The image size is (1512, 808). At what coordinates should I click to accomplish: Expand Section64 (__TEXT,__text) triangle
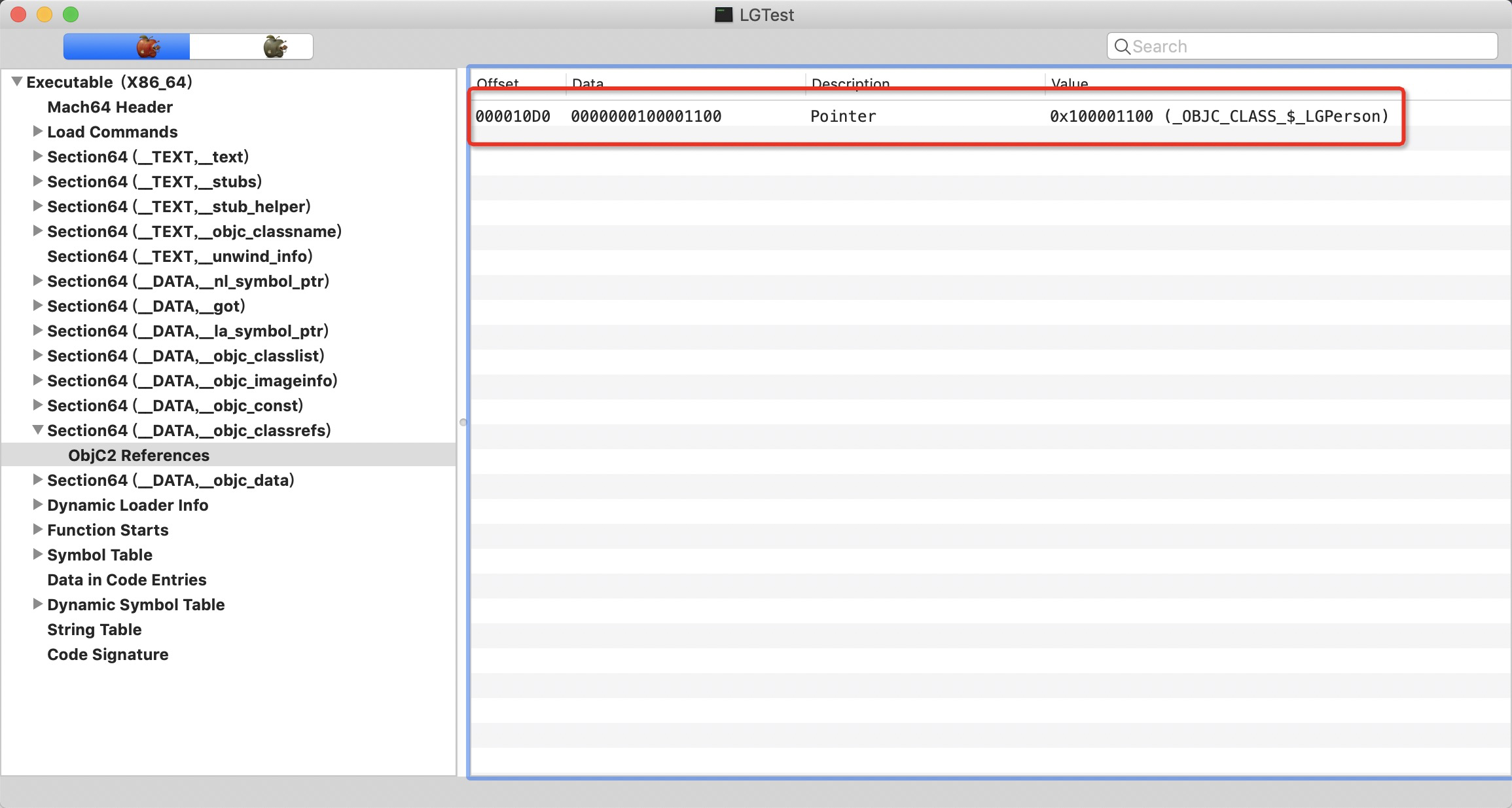(38, 156)
